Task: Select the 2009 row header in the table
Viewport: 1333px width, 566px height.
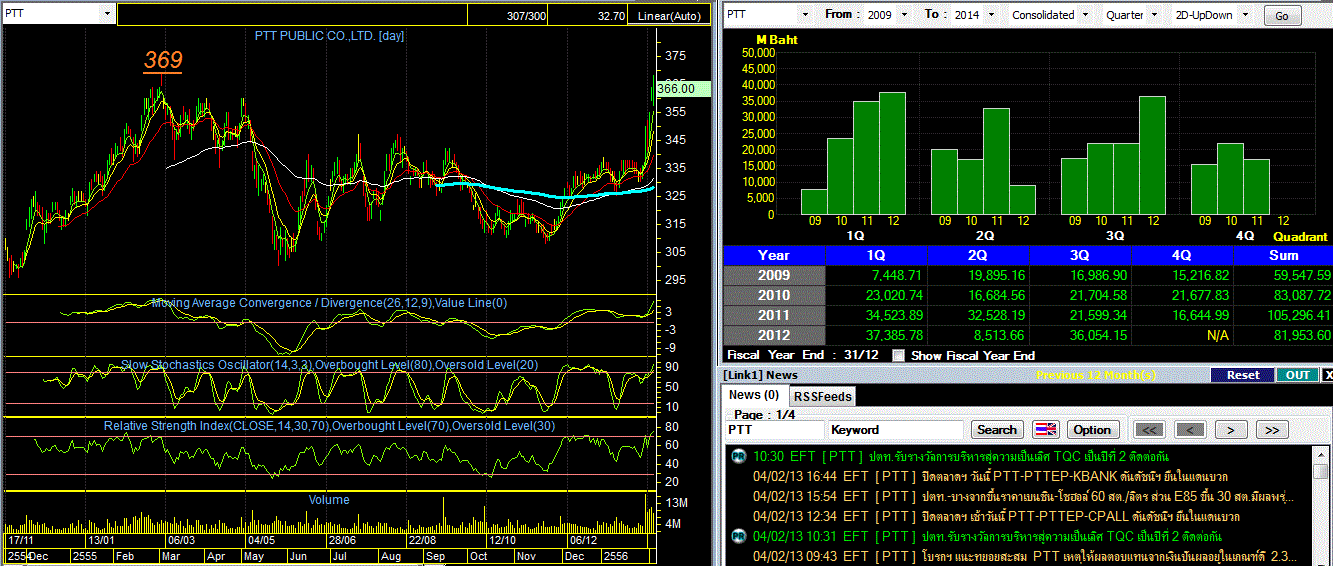Action: (774, 275)
